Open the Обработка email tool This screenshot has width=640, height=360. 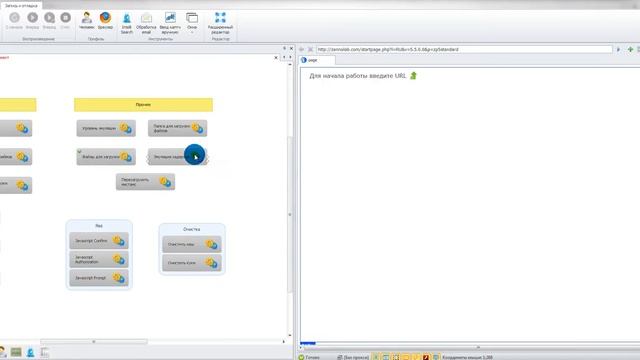[x=146, y=23]
